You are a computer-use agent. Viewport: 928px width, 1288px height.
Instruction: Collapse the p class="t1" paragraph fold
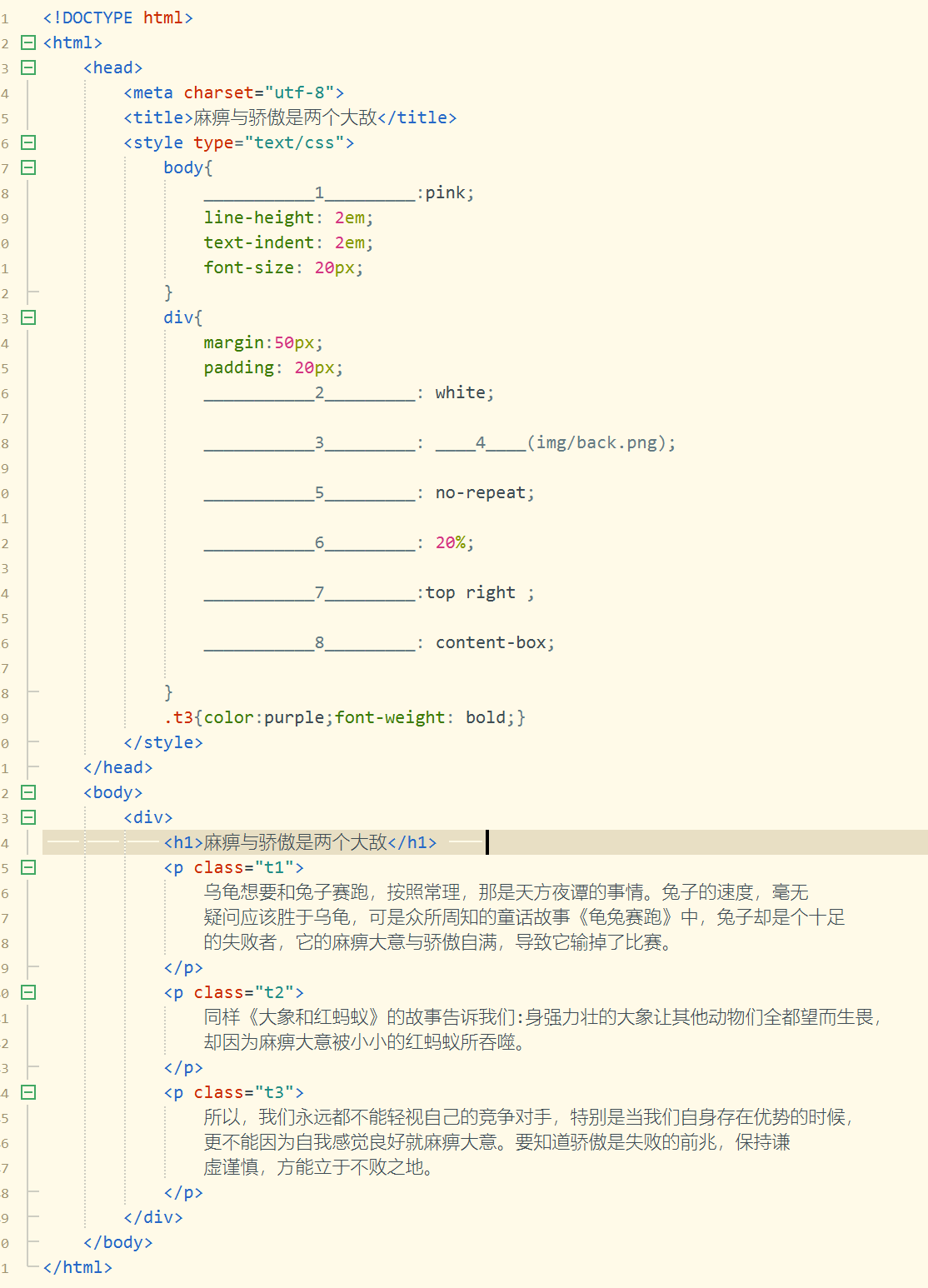point(28,867)
